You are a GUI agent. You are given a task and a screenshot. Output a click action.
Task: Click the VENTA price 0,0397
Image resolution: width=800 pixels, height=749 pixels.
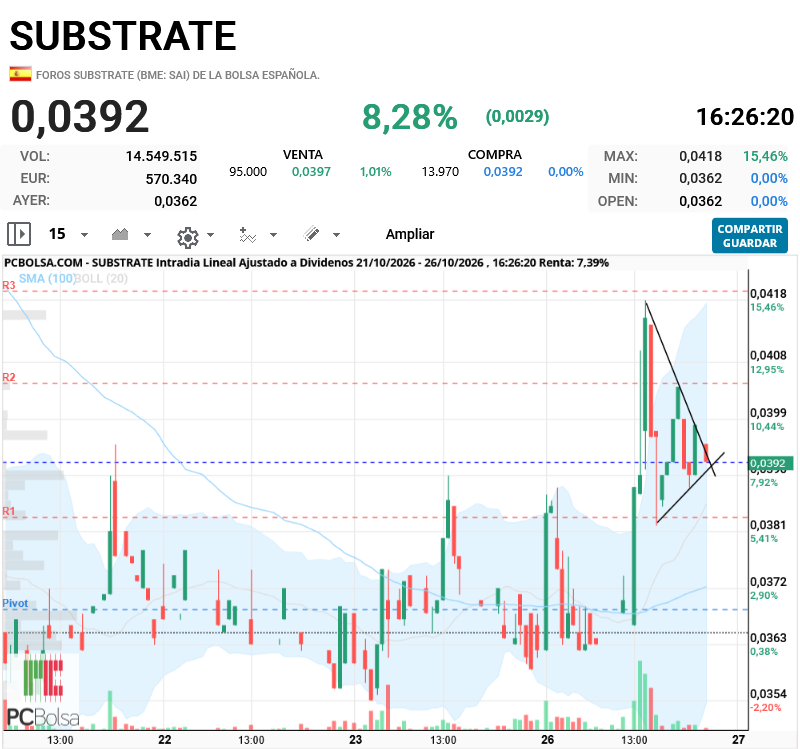[x=311, y=172]
